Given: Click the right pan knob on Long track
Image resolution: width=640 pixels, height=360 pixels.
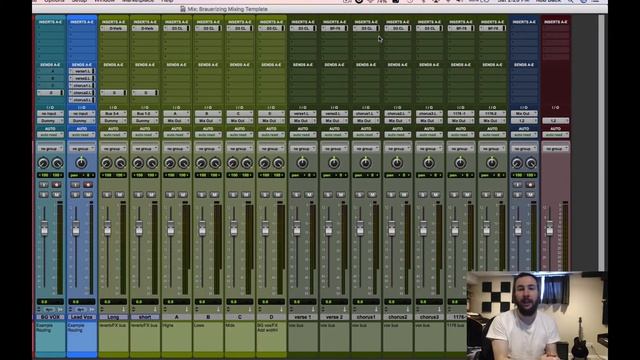Looking at the screenshot, I should (120, 163).
